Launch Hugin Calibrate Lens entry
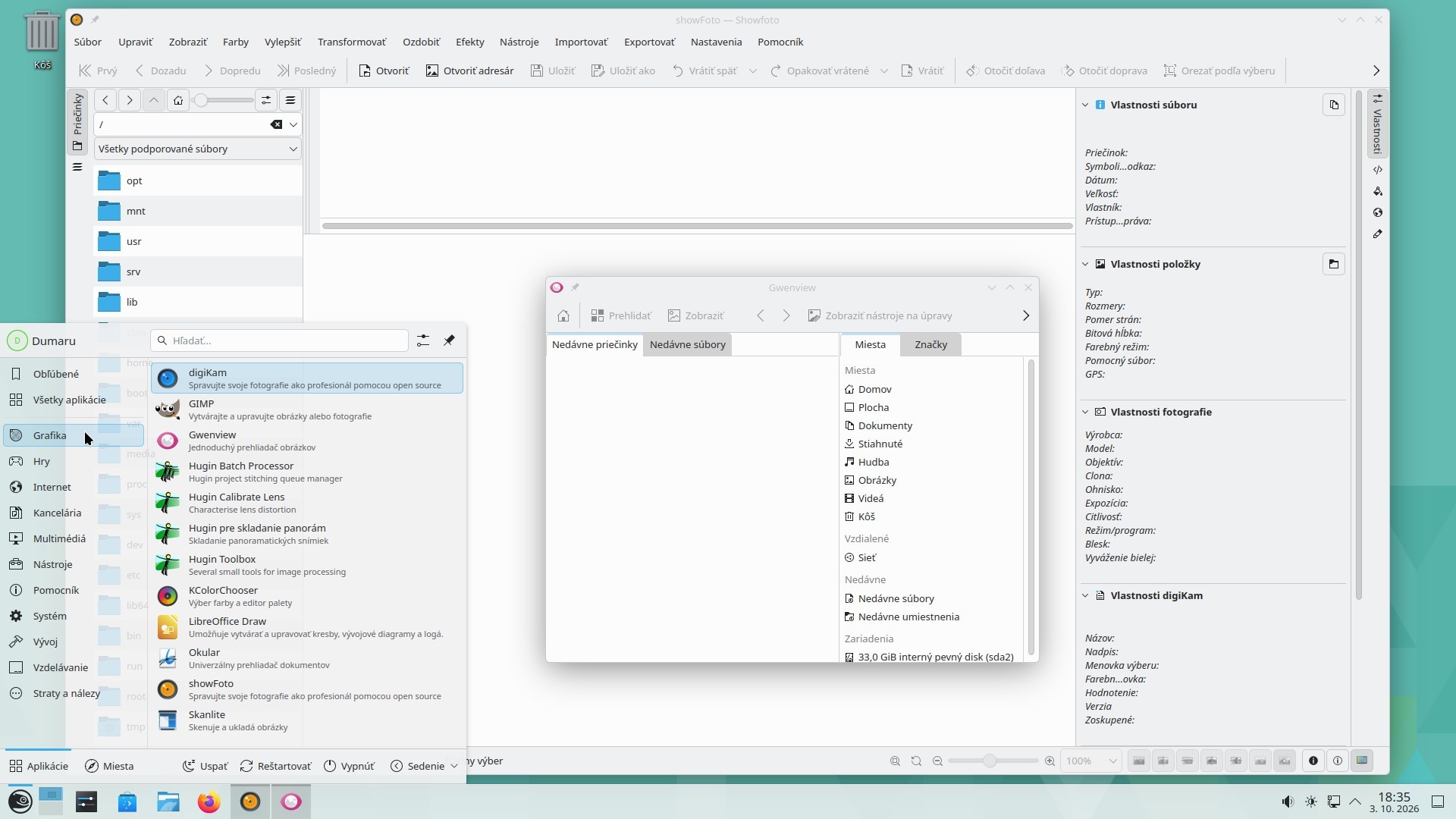This screenshot has height=819, width=1456. 307,503
